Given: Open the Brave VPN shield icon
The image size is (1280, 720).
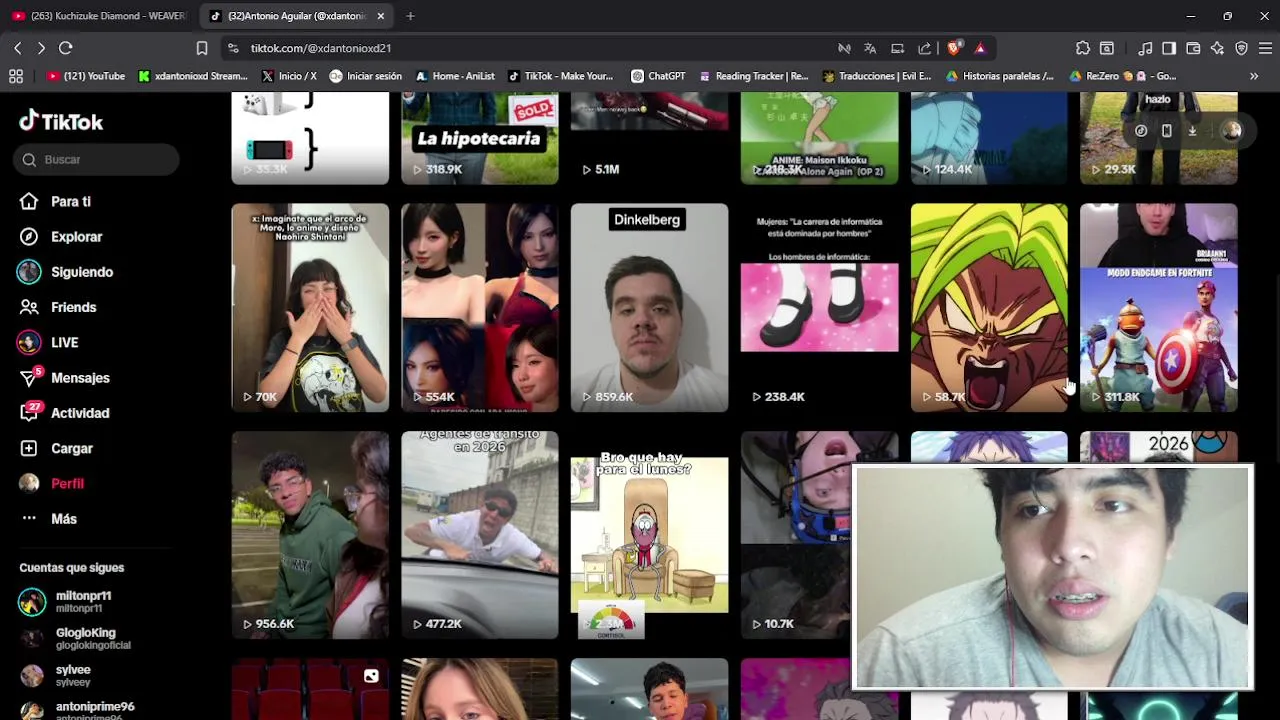Looking at the screenshot, I should [x=1241, y=48].
